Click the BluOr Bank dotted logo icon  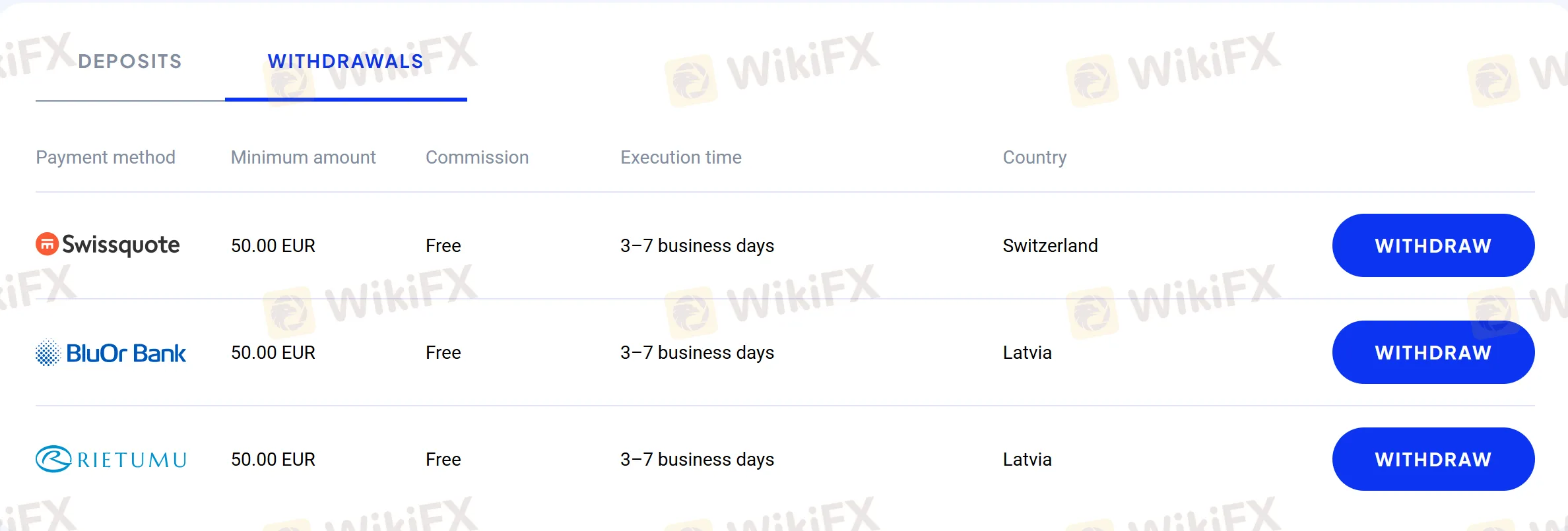point(48,353)
